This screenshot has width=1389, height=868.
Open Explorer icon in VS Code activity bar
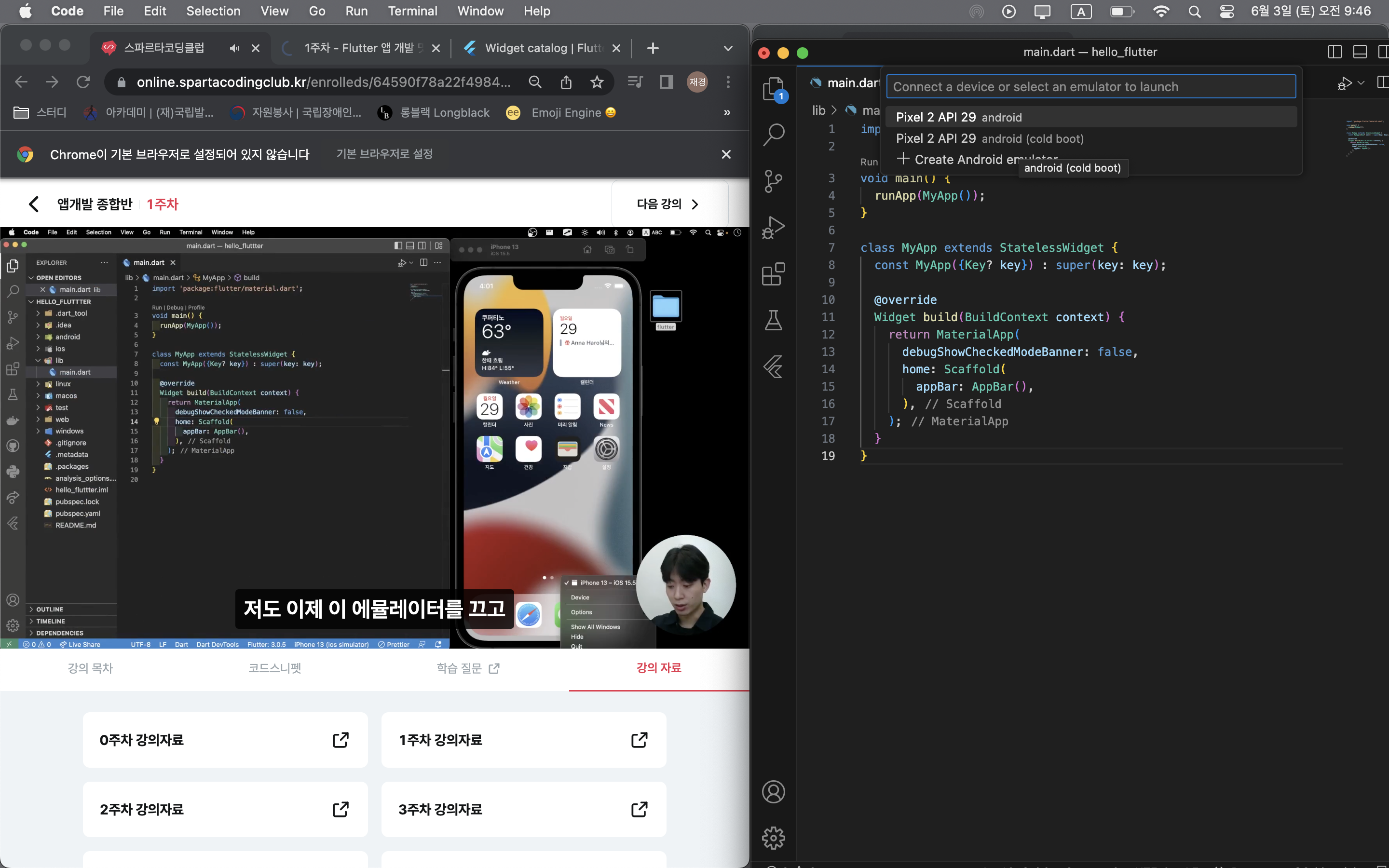(x=773, y=89)
